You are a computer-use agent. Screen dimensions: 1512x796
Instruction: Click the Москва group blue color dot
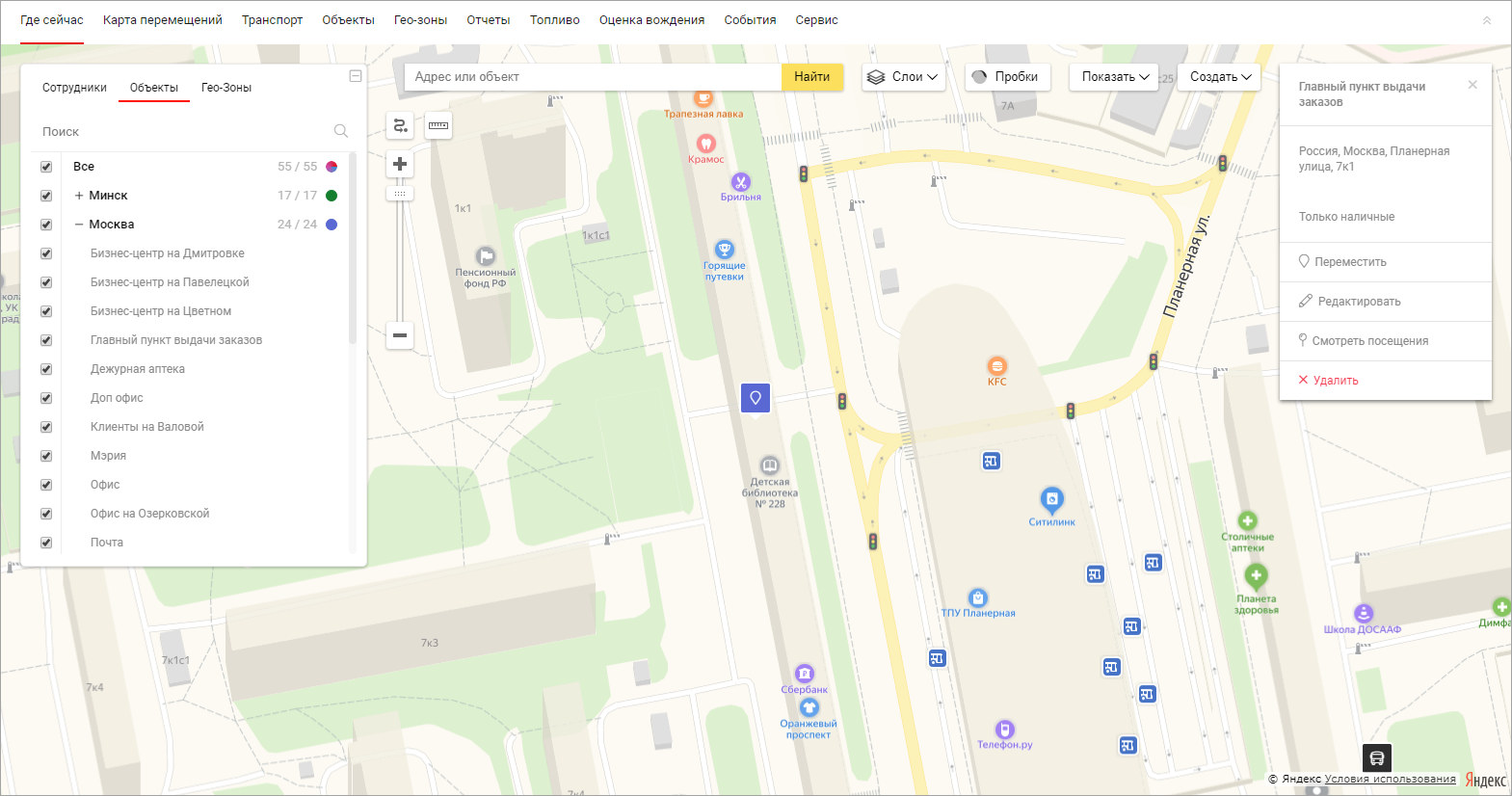click(332, 225)
